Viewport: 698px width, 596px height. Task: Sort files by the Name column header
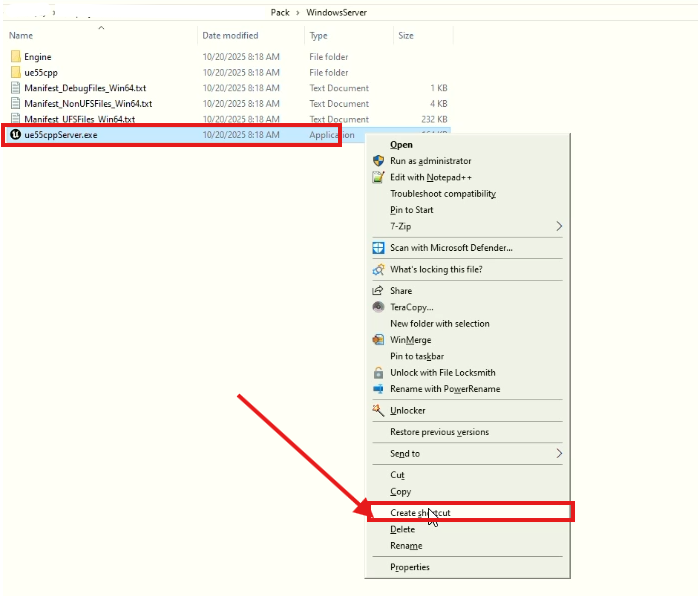coord(21,35)
